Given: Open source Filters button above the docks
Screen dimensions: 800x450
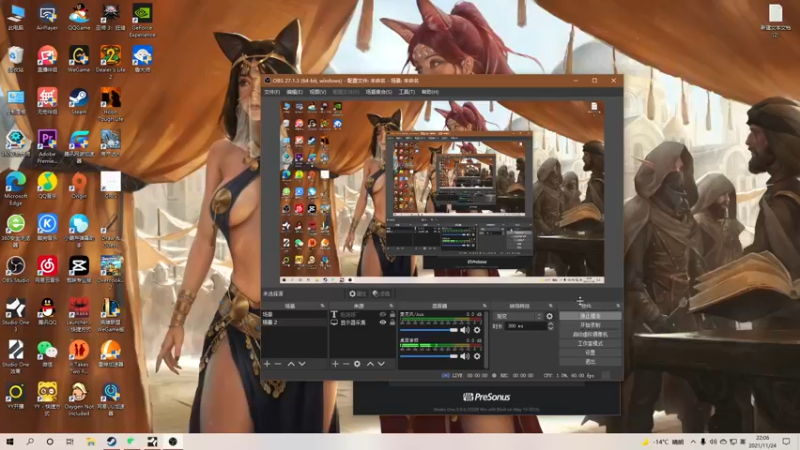Looking at the screenshot, I should (381, 294).
